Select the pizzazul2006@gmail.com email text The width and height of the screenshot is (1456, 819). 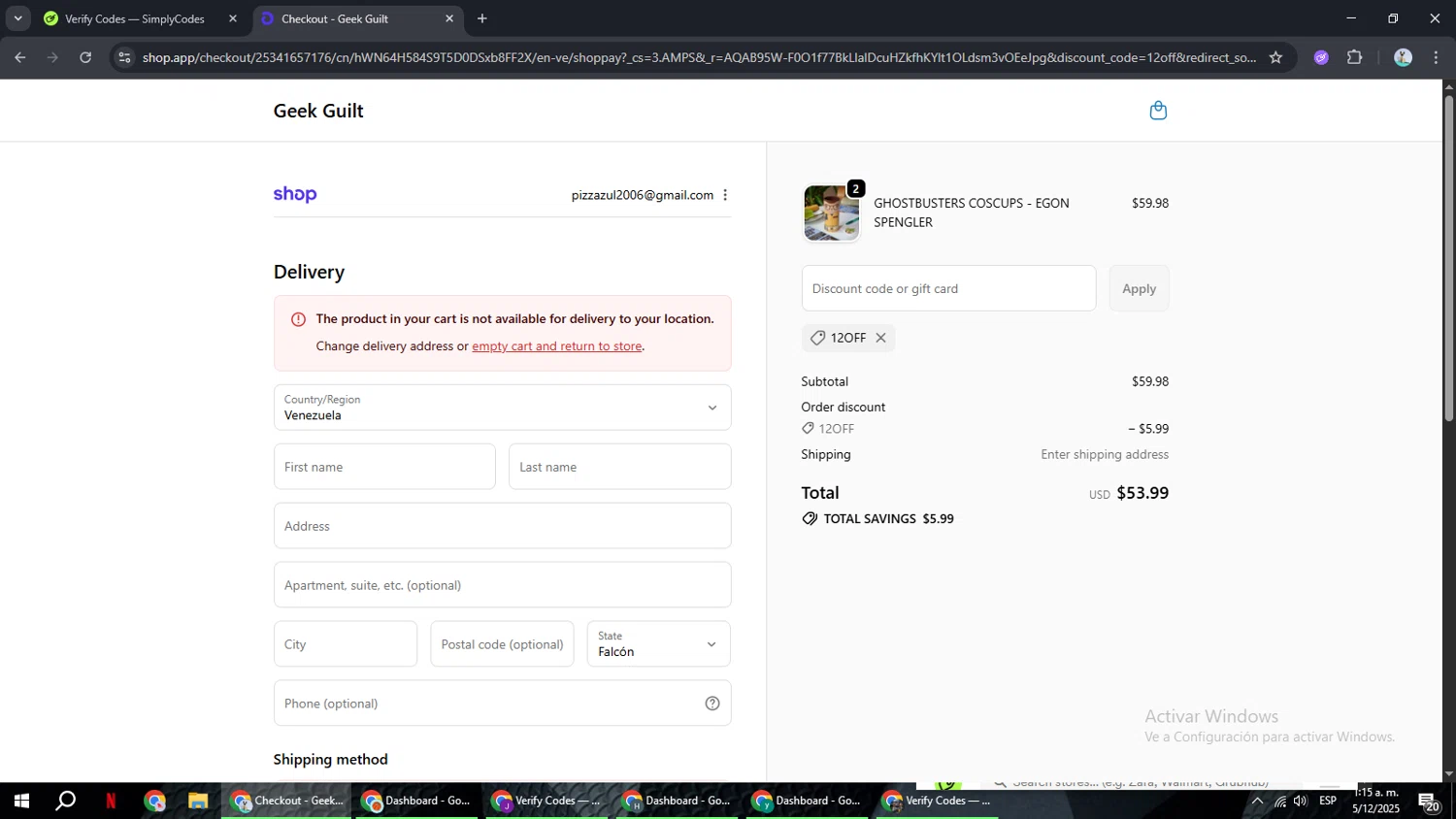point(642,195)
